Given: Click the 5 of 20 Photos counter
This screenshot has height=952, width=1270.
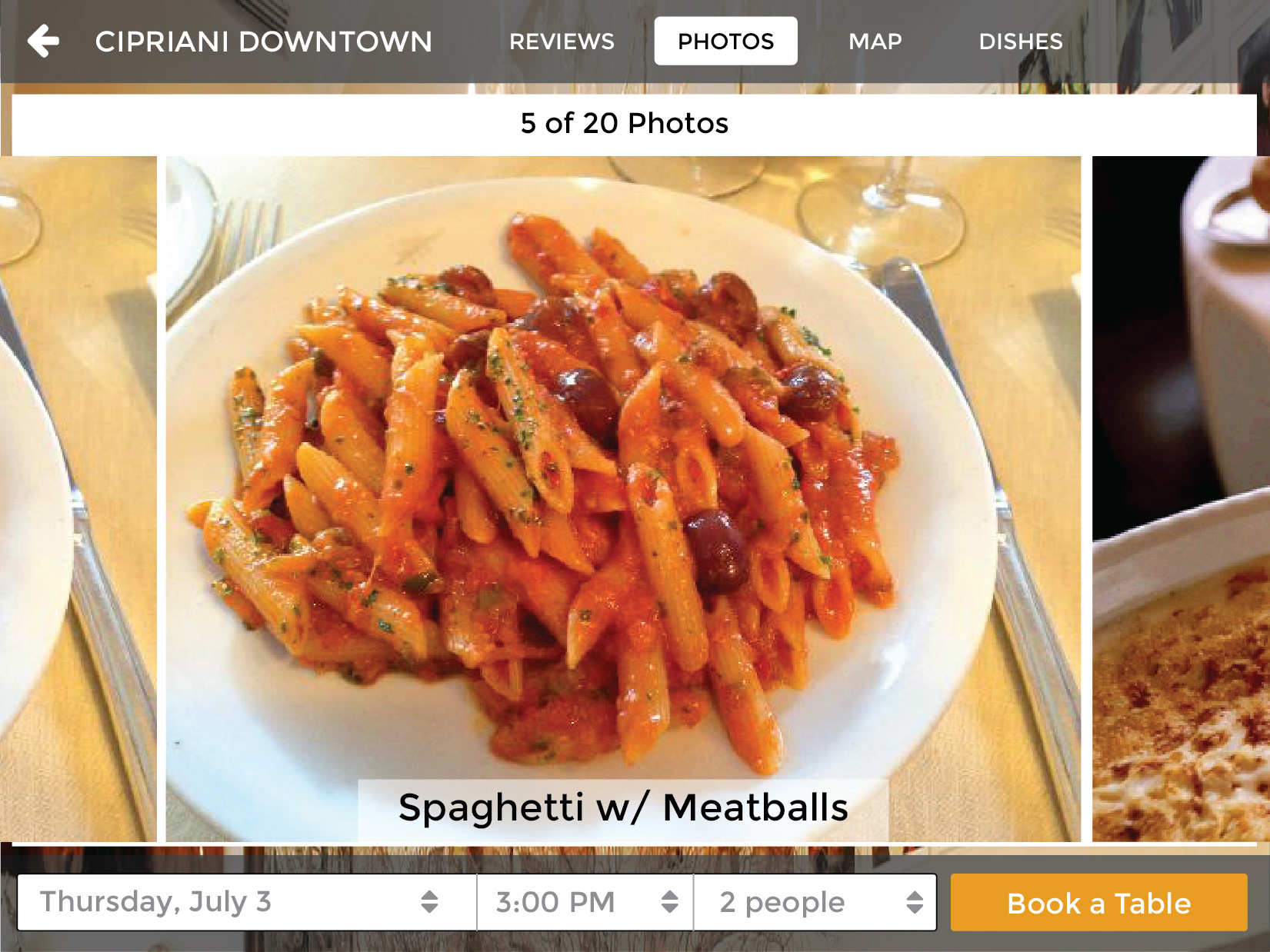Looking at the screenshot, I should (624, 123).
